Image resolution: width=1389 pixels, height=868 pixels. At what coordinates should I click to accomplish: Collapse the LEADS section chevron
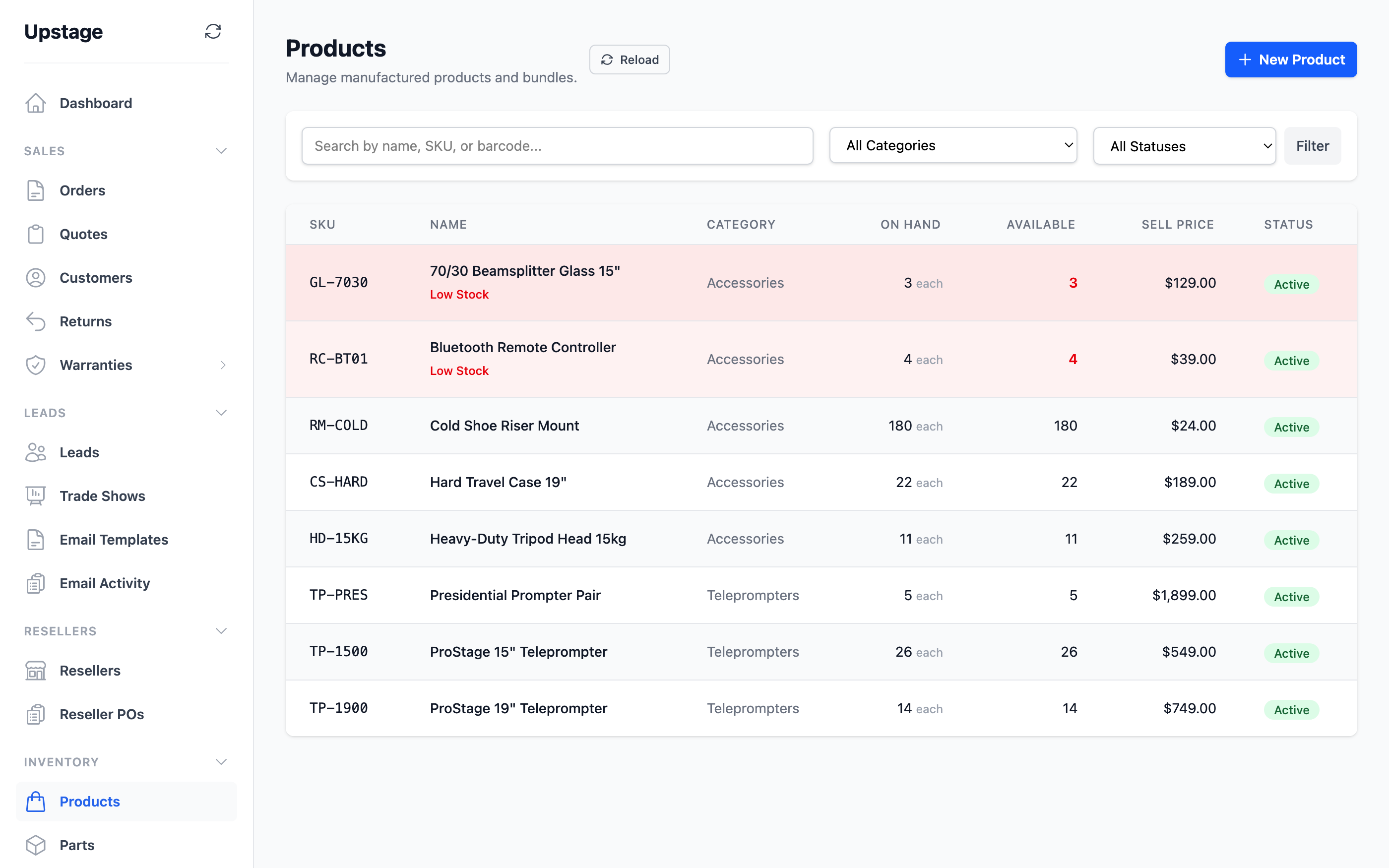point(221,413)
